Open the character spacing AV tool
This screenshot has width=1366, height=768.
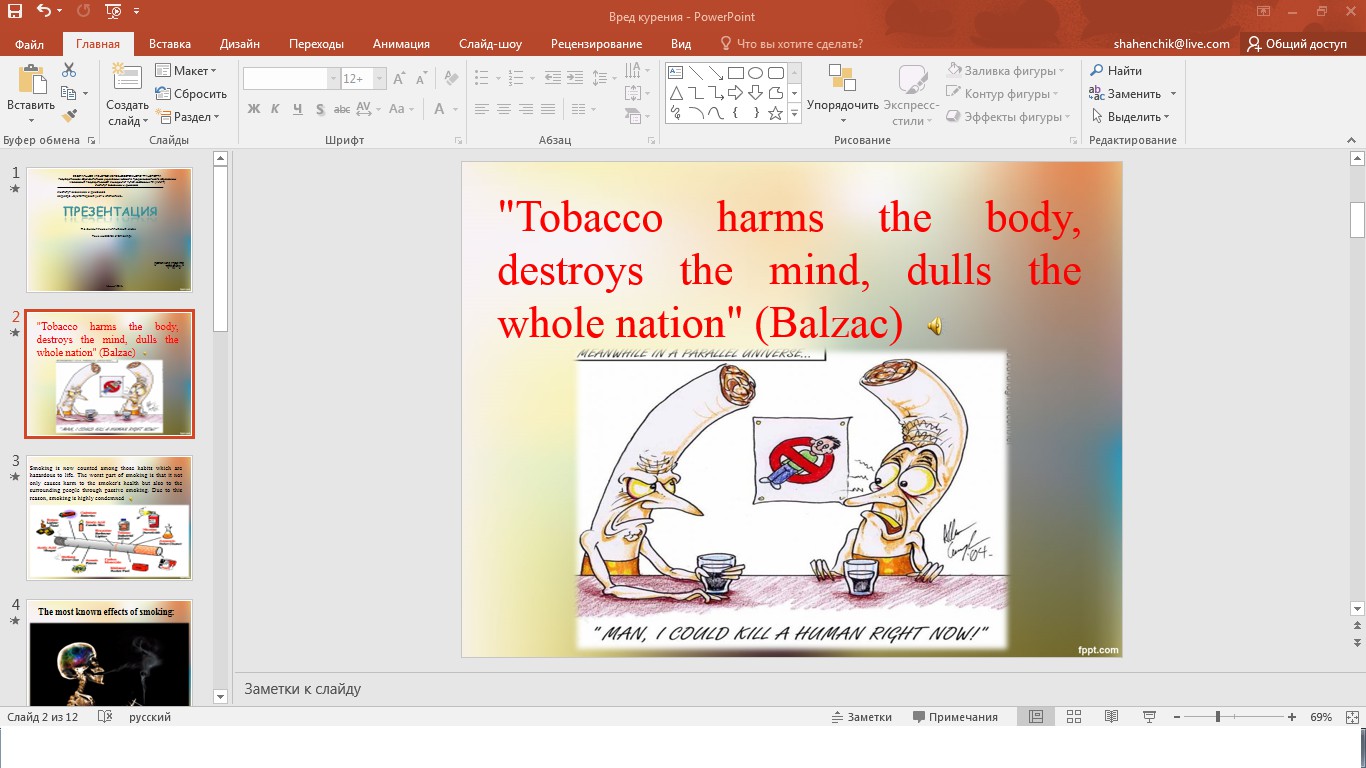tap(366, 109)
